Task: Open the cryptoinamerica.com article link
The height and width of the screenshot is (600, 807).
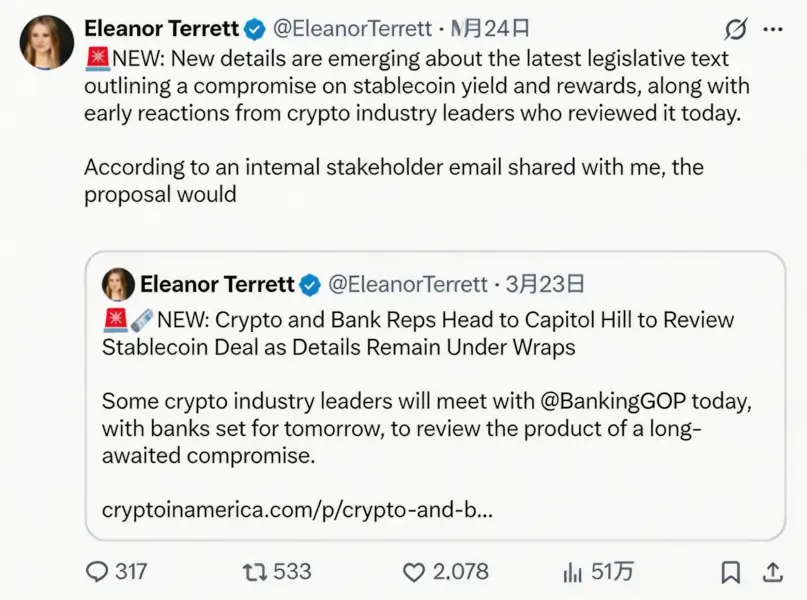Action: tap(297, 509)
